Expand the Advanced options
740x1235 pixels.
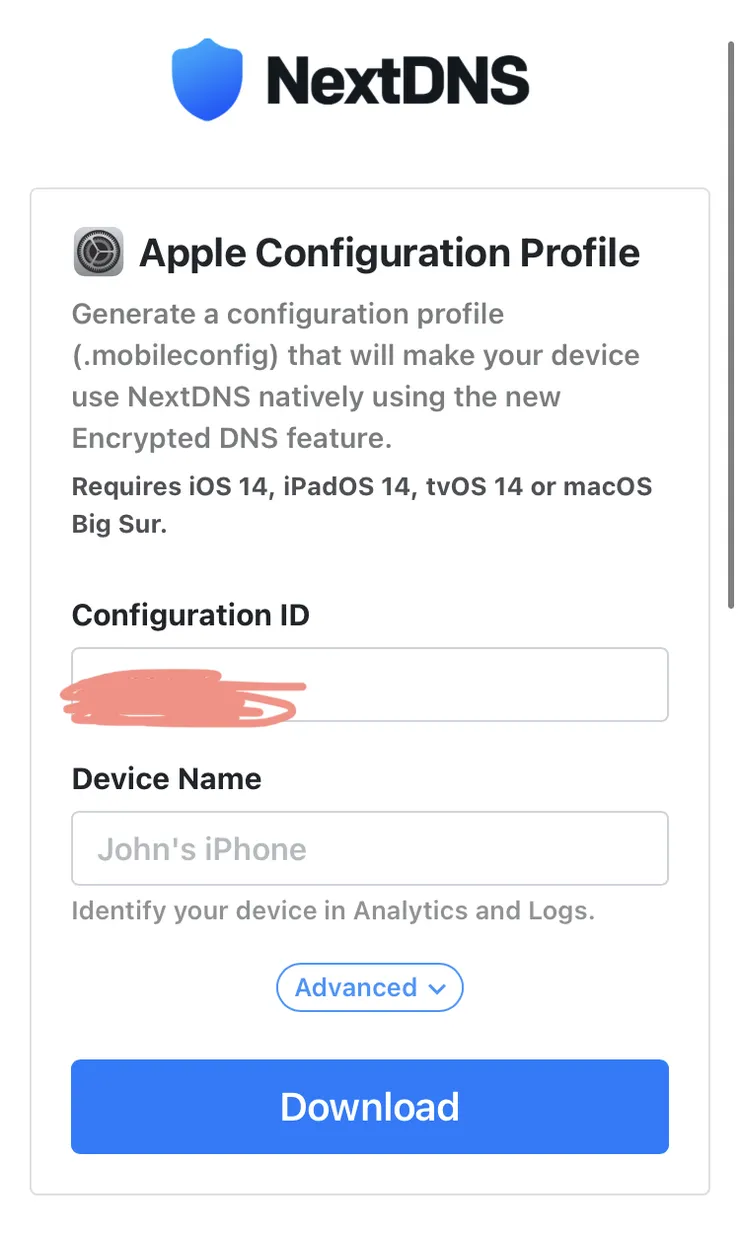coord(370,988)
